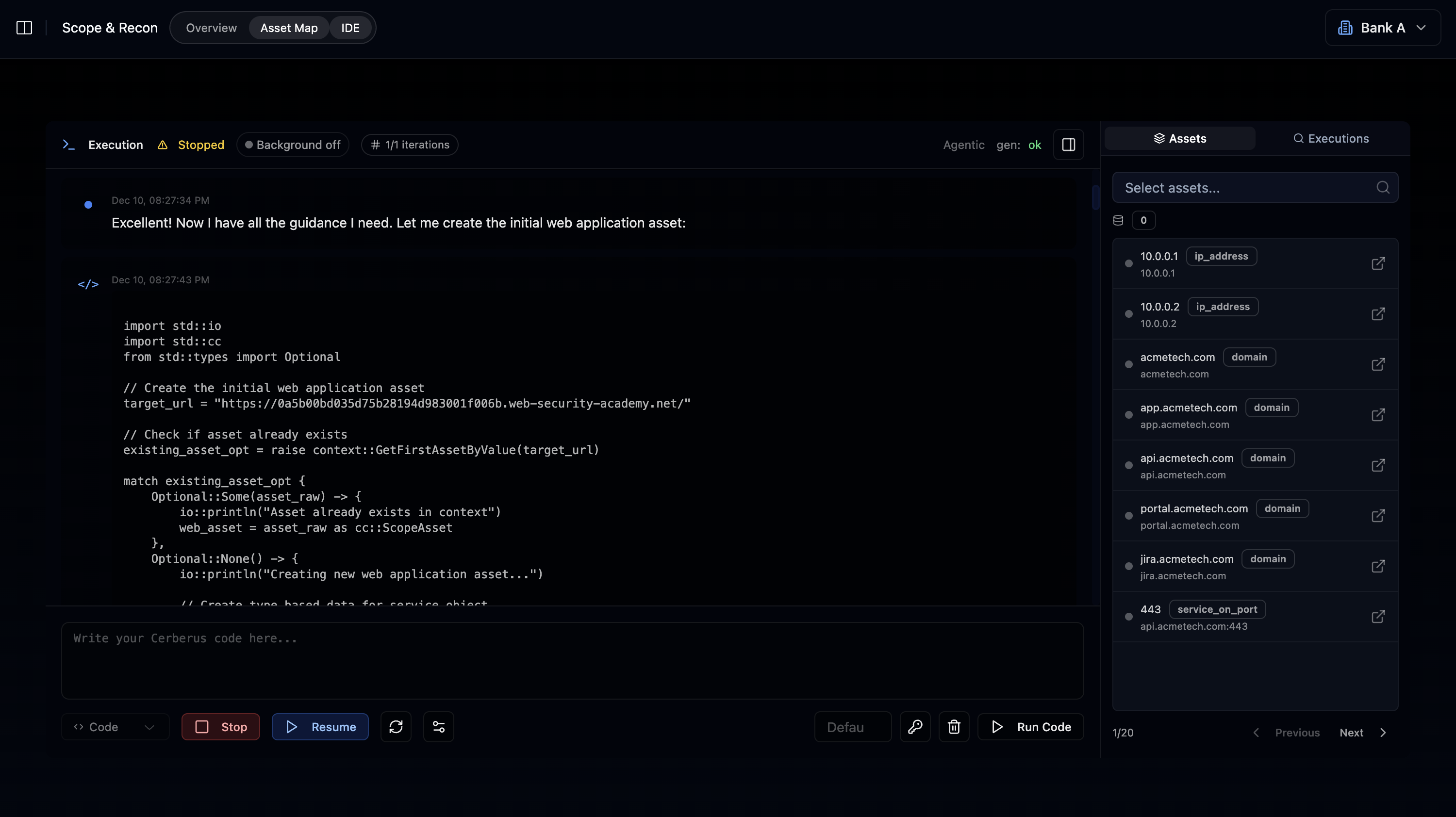Open the execution parameter sliders control
This screenshot has width=1456, height=817.
click(x=439, y=727)
